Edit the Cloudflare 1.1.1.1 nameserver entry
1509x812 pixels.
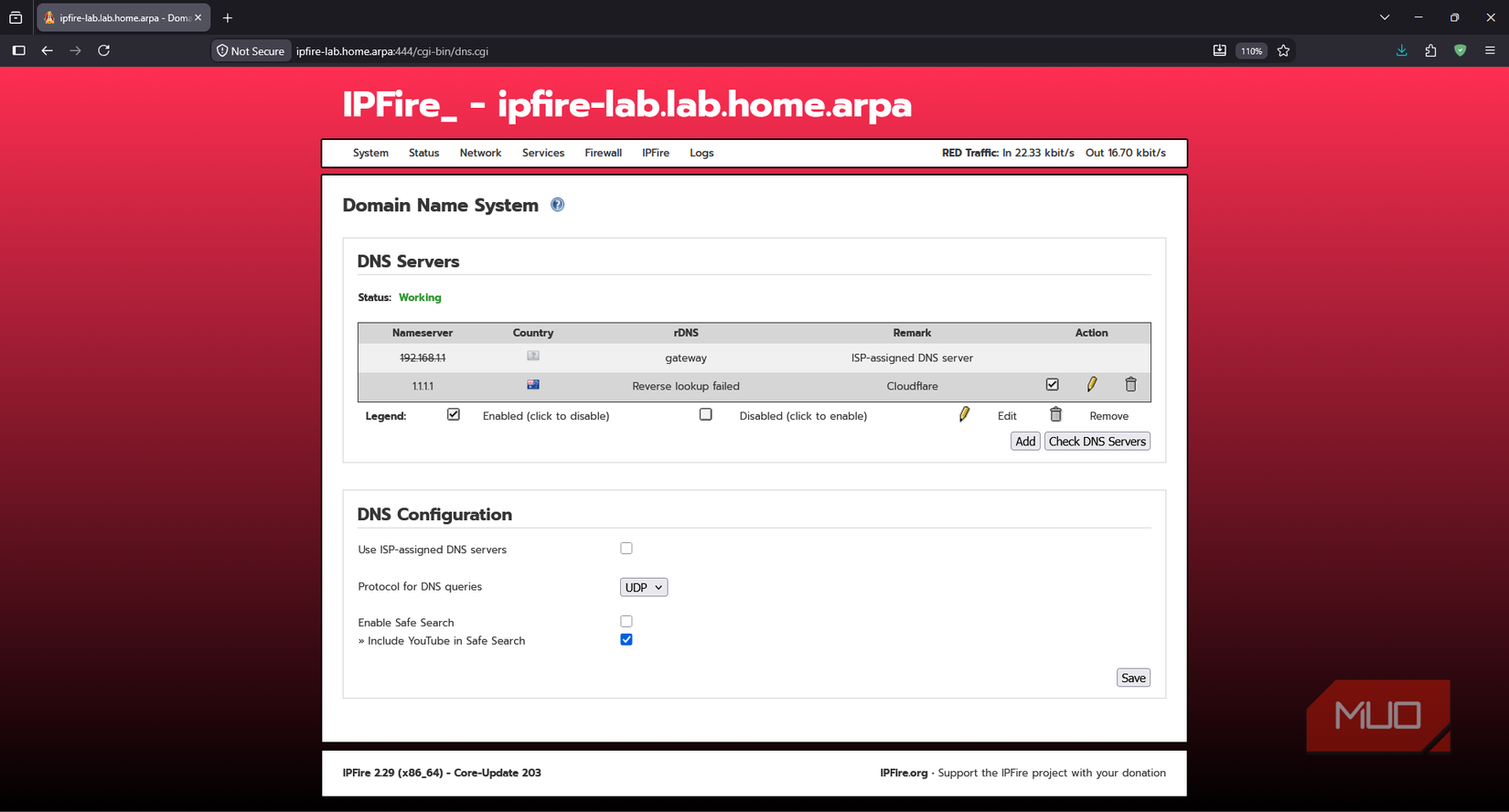(1092, 385)
